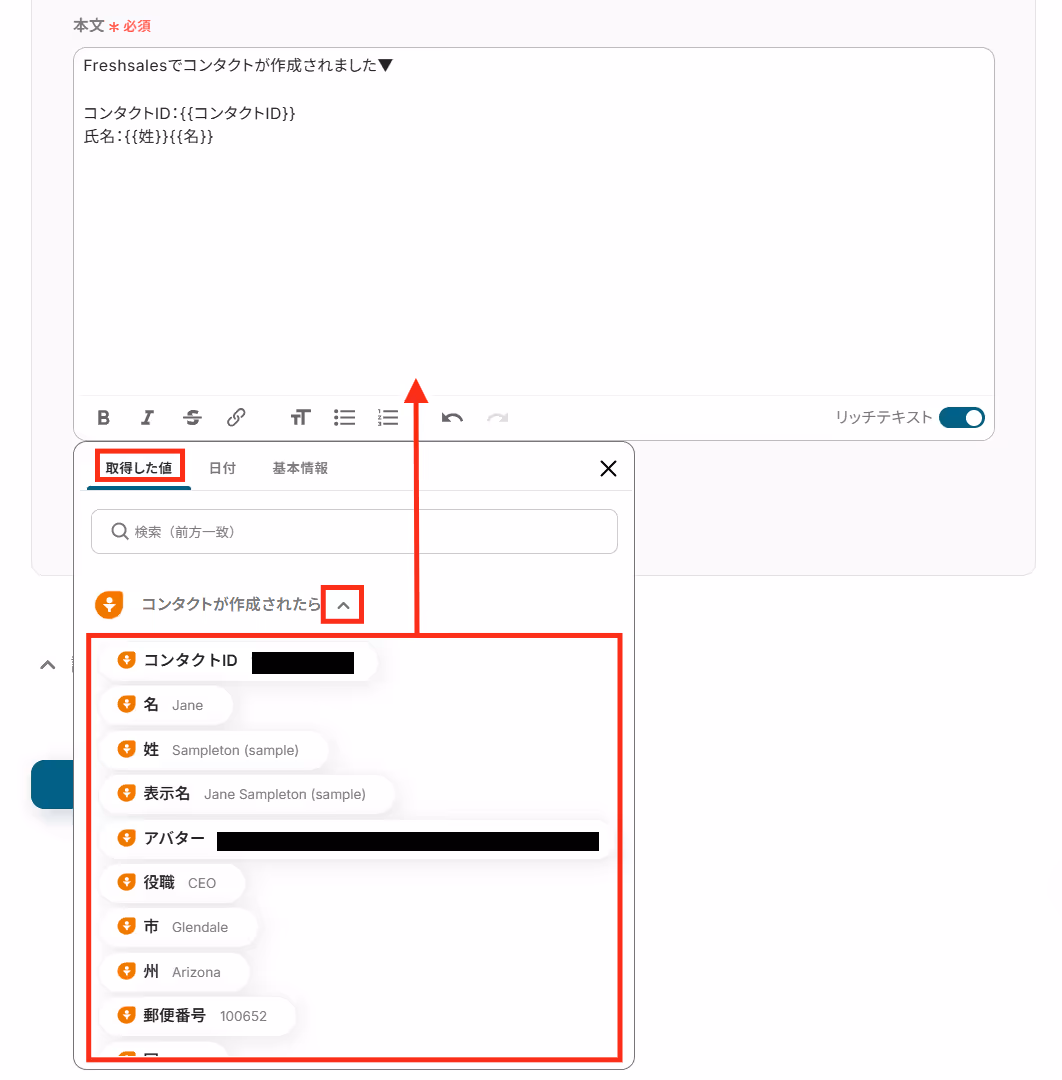The width and height of the screenshot is (1062, 1080).
Task: Insert the 郵便番号 100652 value
Action: (x=198, y=1016)
